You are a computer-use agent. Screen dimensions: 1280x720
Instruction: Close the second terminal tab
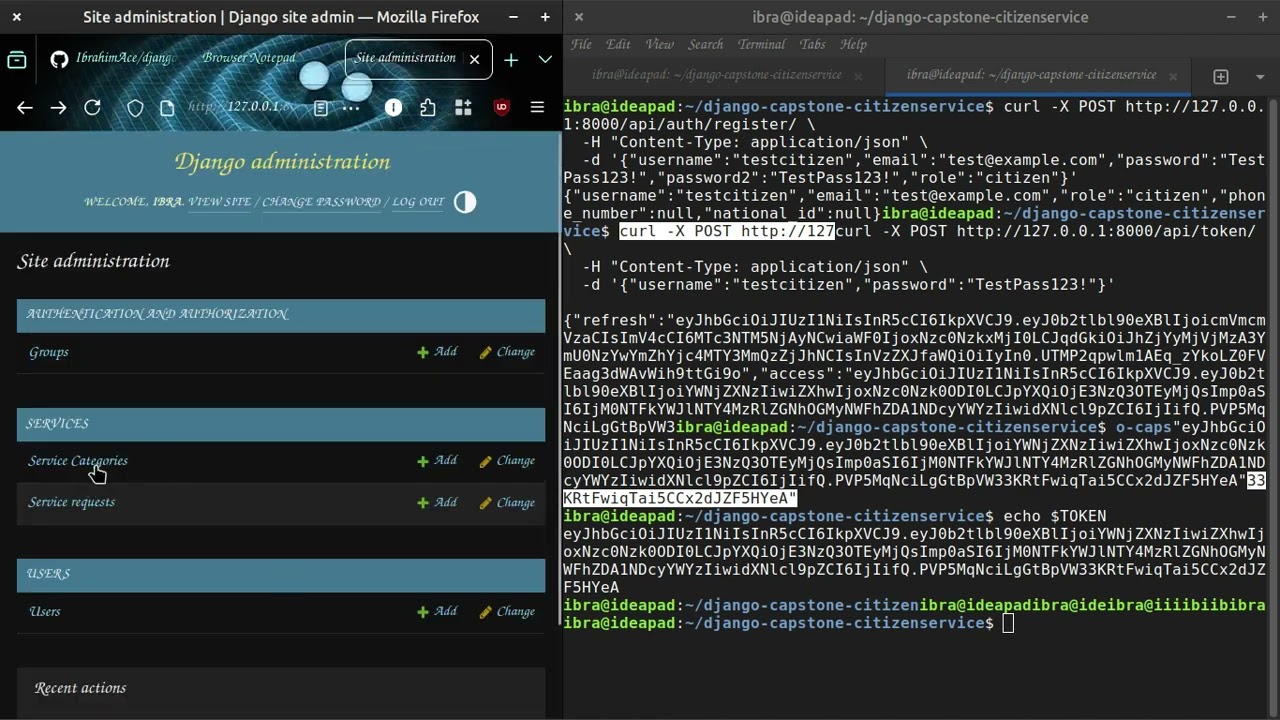pos(1173,76)
